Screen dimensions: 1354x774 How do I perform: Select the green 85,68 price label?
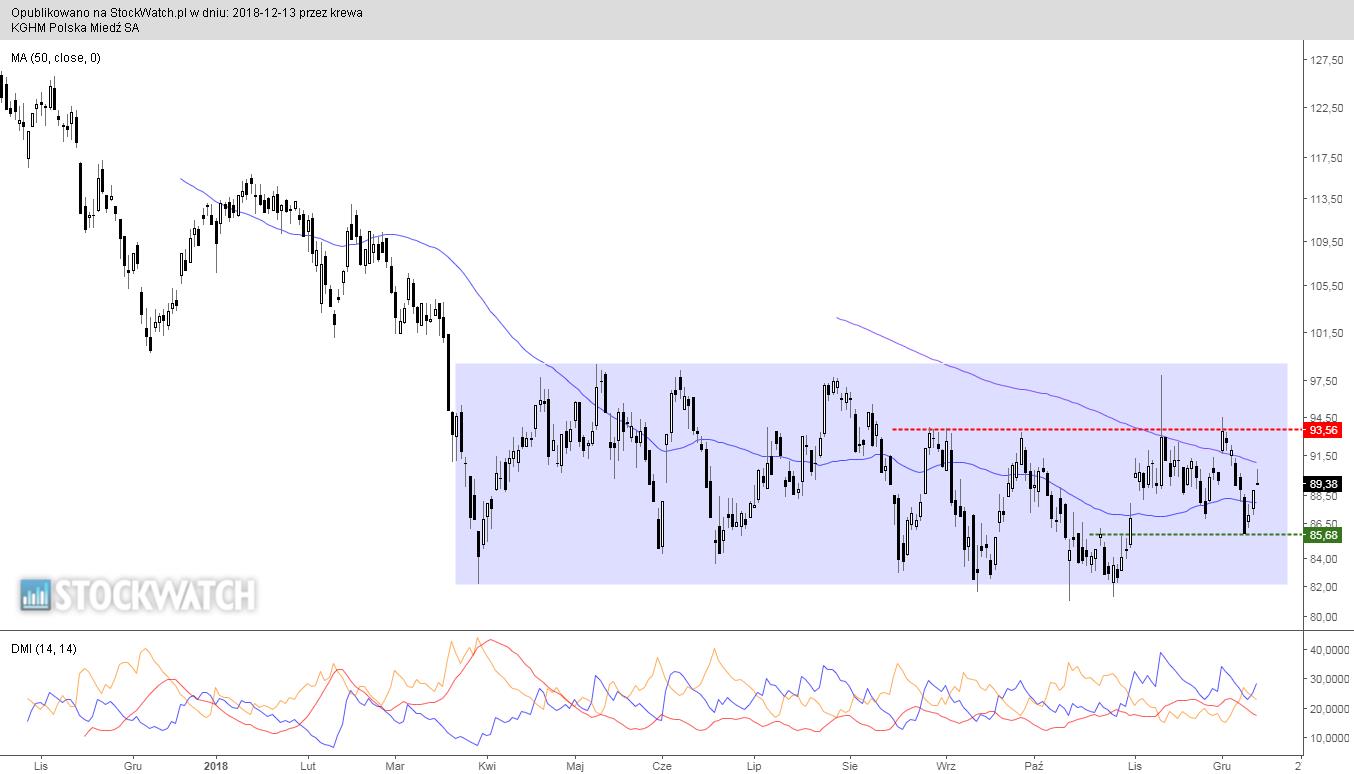1324,535
